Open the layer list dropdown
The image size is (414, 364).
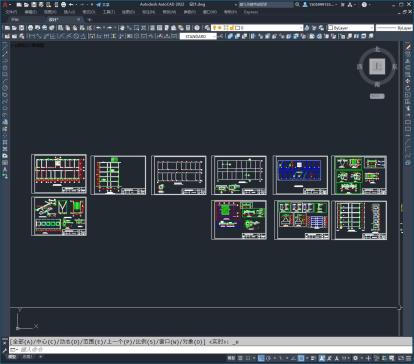[x=301, y=28]
